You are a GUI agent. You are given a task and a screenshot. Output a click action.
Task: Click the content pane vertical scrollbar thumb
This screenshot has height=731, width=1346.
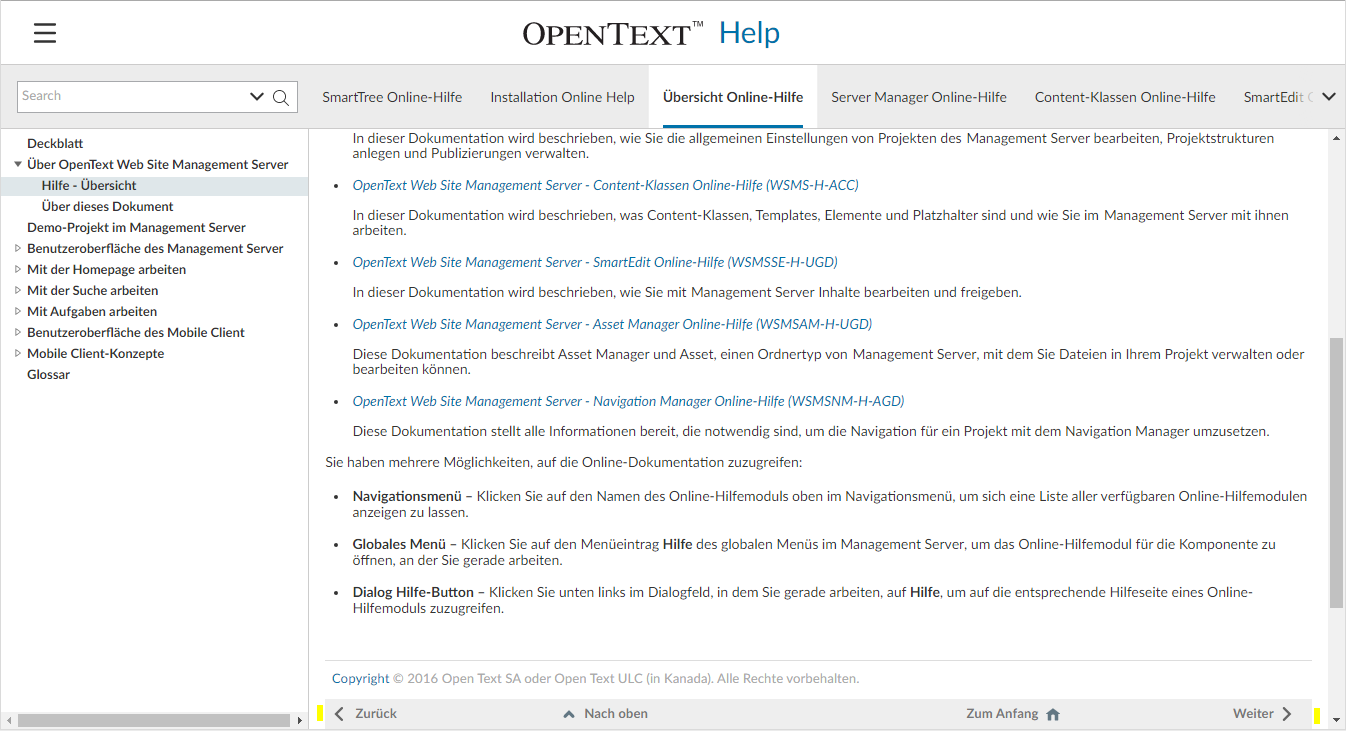point(1336,472)
